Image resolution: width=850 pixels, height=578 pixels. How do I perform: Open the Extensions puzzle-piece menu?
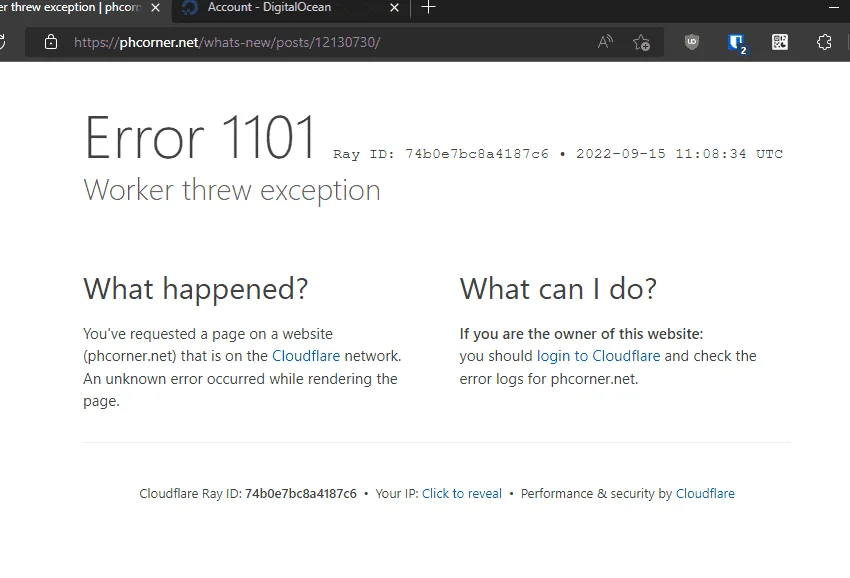(824, 42)
